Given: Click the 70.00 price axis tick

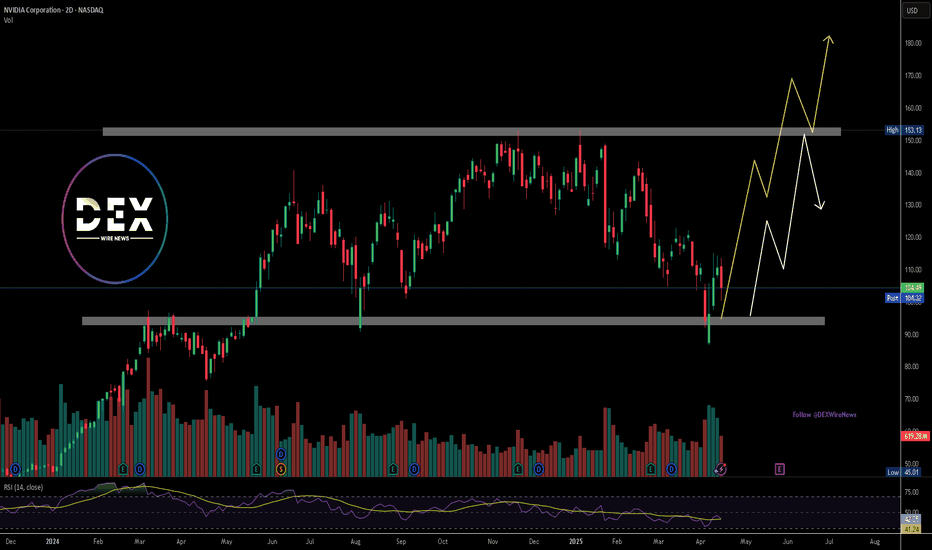Looking at the screenshot, I should pyautogui.click(x=912, y=399).
